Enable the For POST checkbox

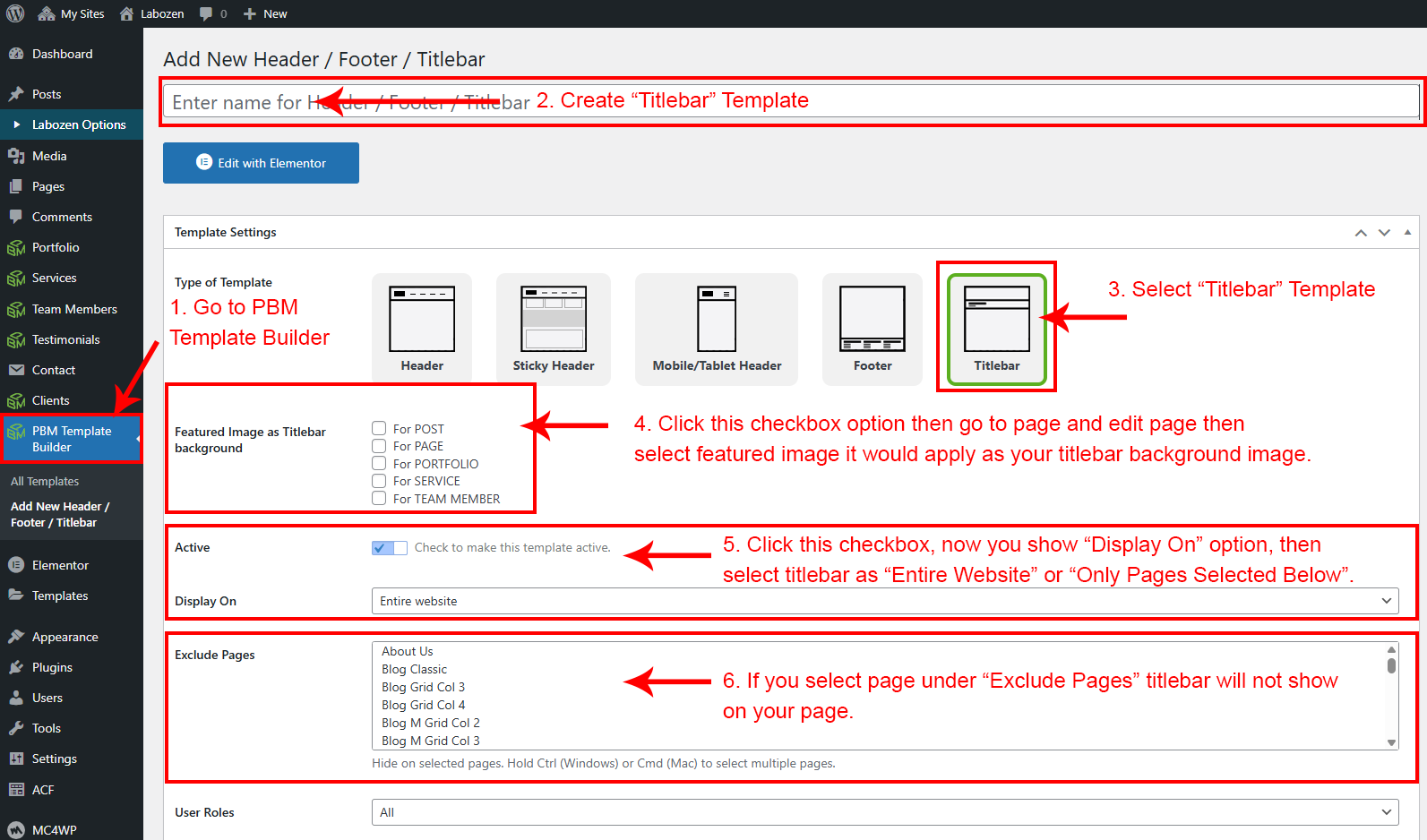(x=379, y=429)
